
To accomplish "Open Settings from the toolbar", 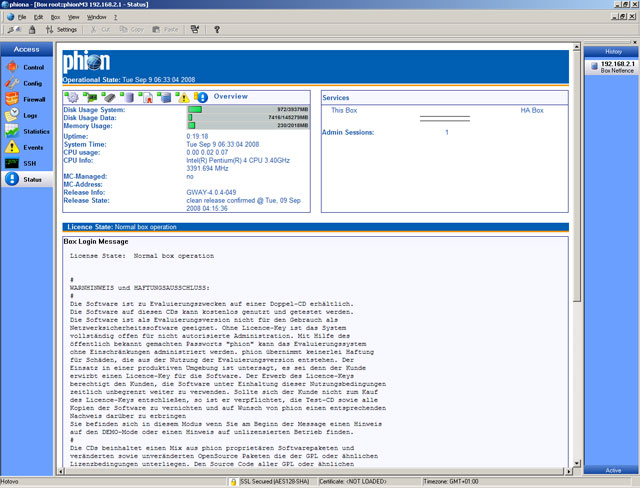I will tap(61, 30).
